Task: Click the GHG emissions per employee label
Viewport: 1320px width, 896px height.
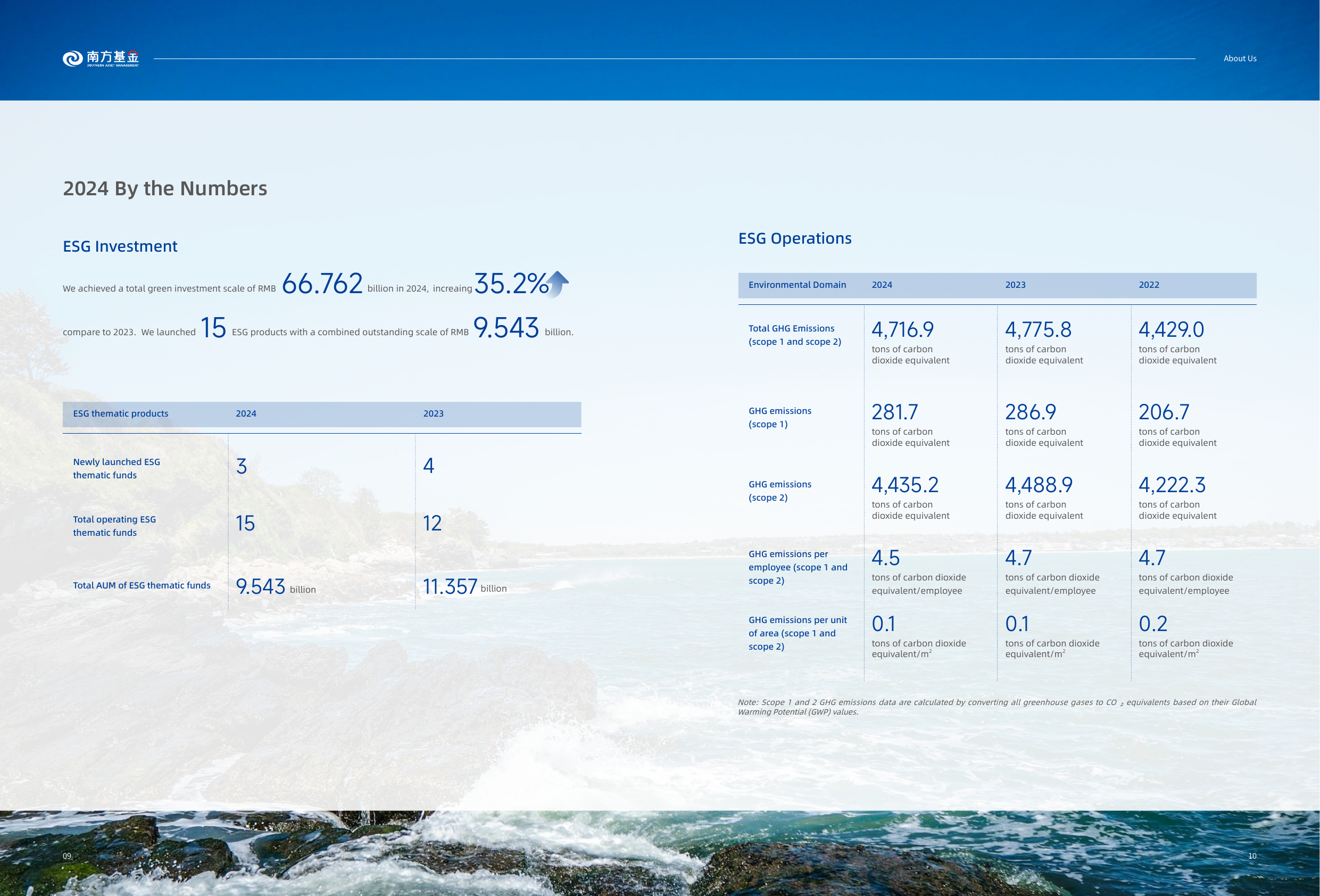Action: click(798, 567)
